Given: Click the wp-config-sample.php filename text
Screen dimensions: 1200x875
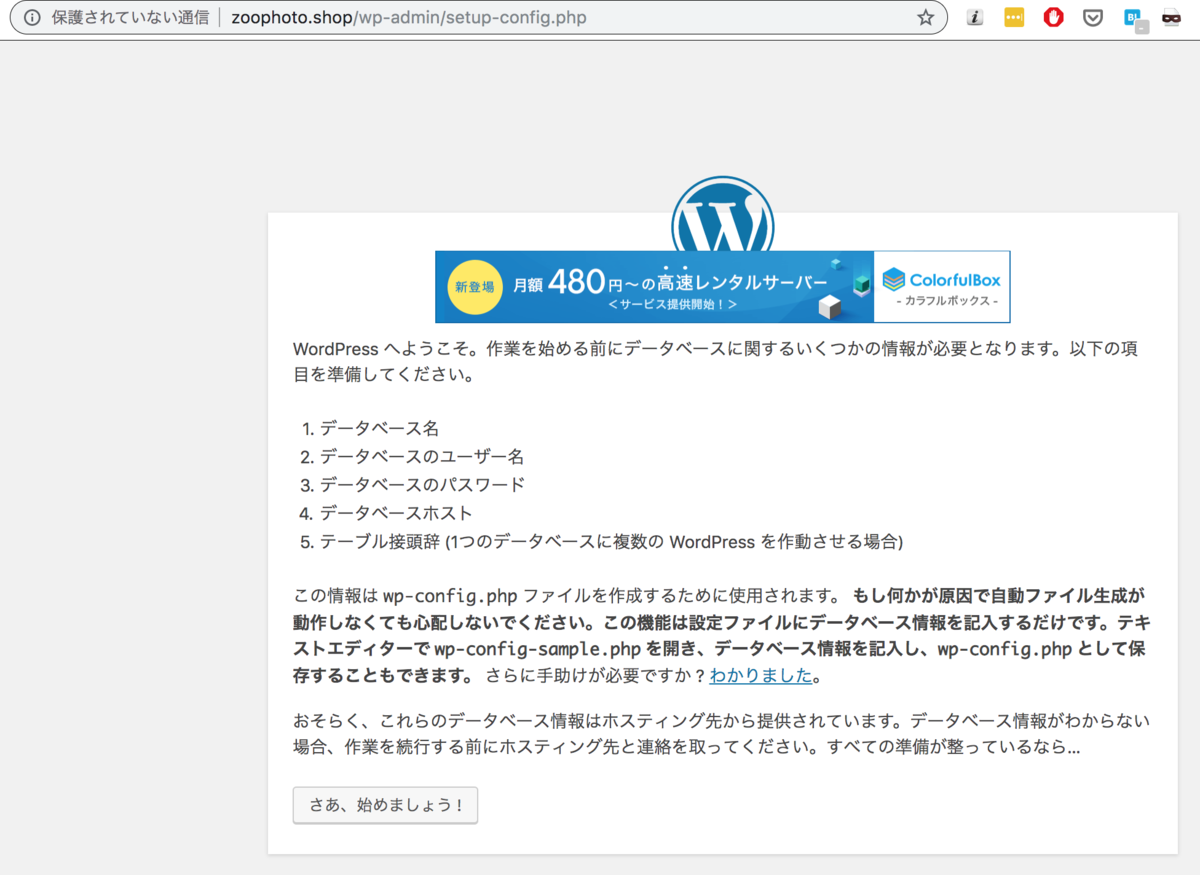Looking at the screenshot, I should pyautogui.click(x=537, y=648).
